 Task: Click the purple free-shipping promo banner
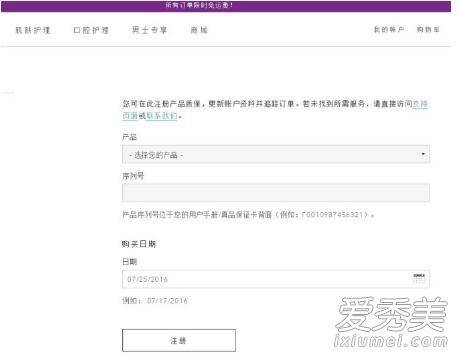(x=226, y=6)
